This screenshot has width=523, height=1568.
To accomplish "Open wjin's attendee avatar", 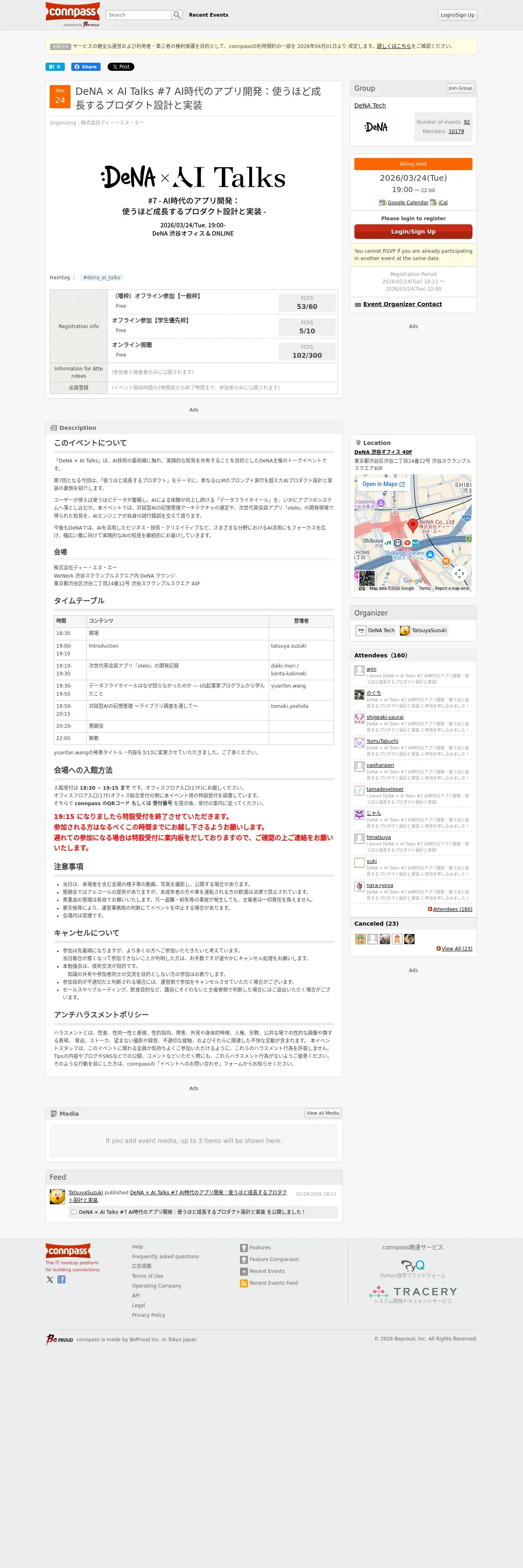I will [x=359, y=671].
